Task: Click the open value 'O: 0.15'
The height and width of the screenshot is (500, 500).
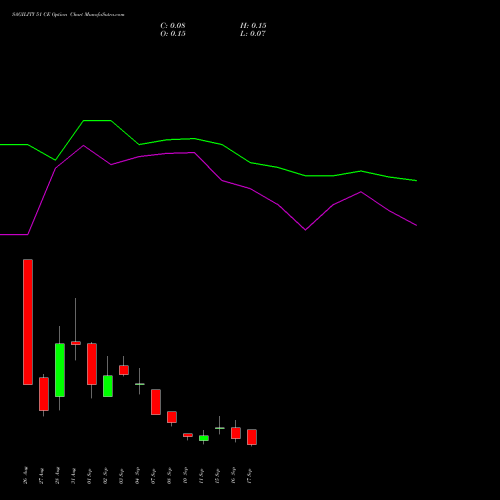Action: [173, 34]
